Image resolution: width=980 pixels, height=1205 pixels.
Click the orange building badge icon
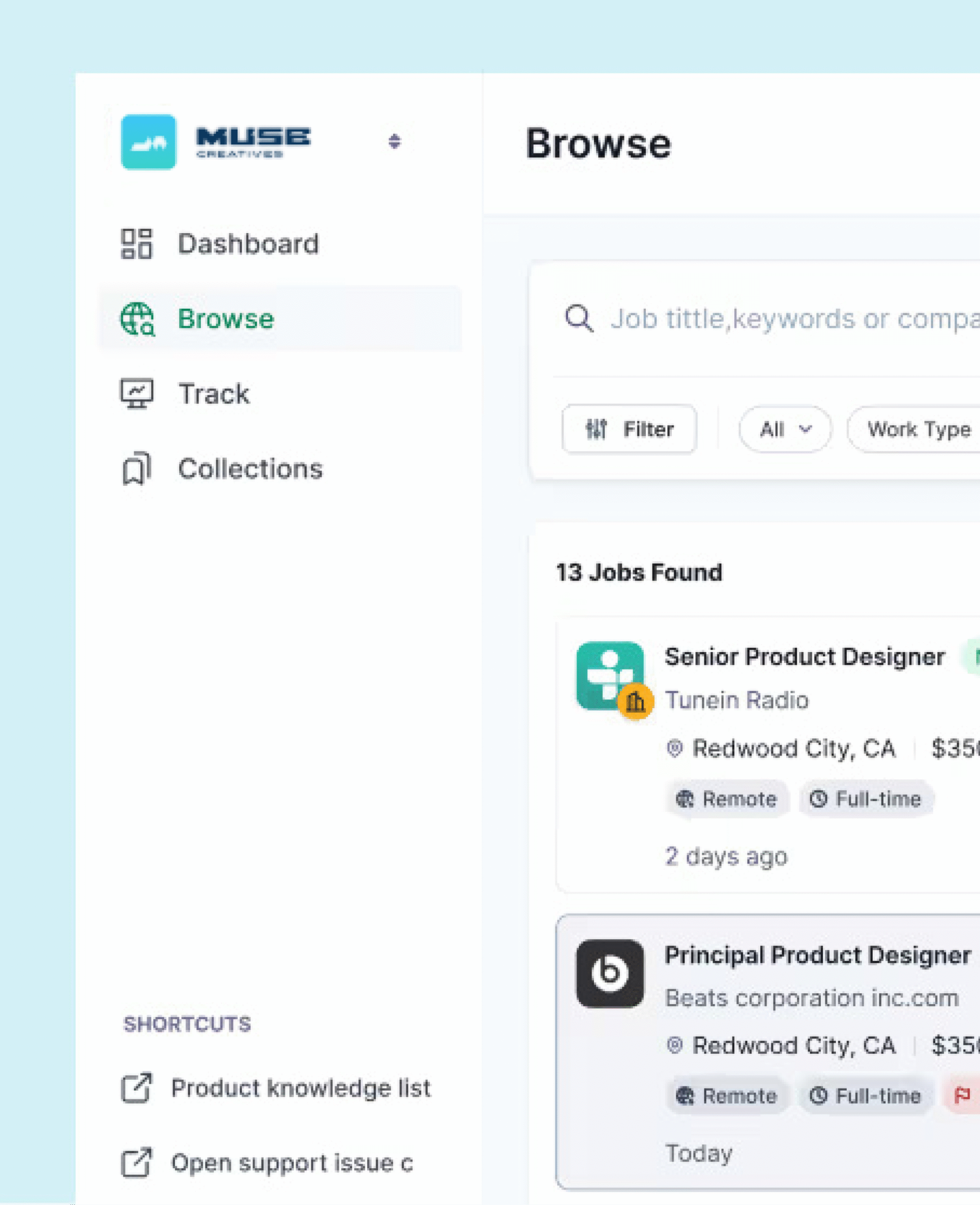[635, 701]
